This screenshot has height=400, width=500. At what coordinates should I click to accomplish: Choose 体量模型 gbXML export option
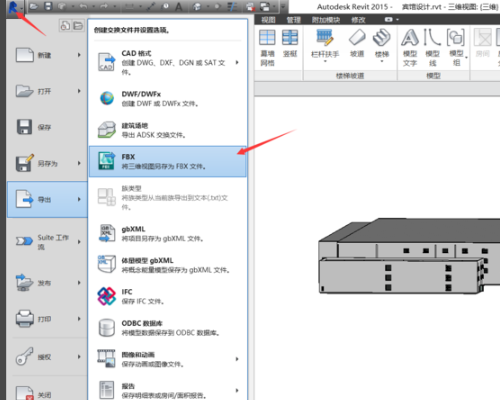tap(168, 265)
